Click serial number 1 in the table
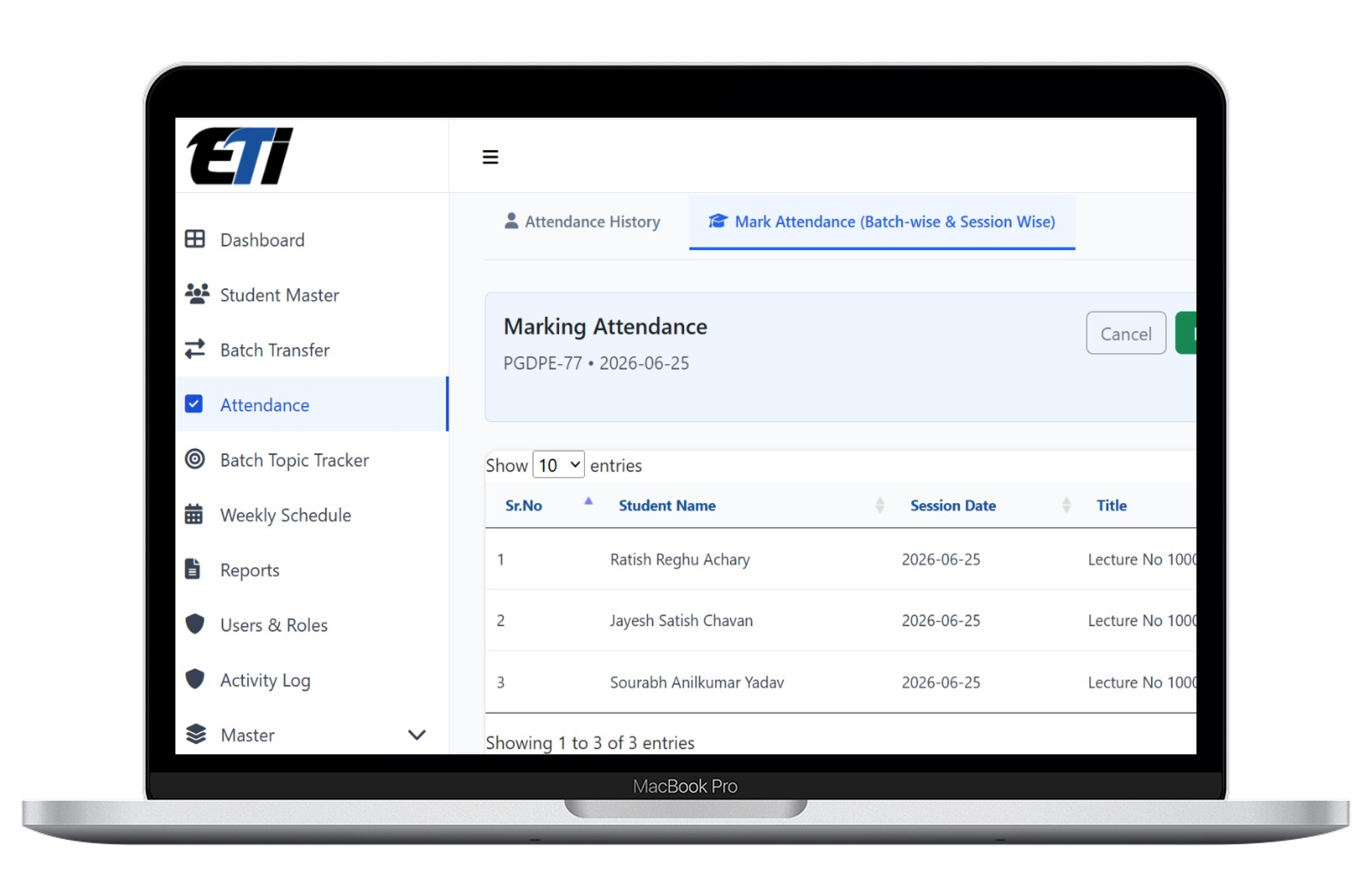This screenshot has width=1372, height=872. click(500, 559)
